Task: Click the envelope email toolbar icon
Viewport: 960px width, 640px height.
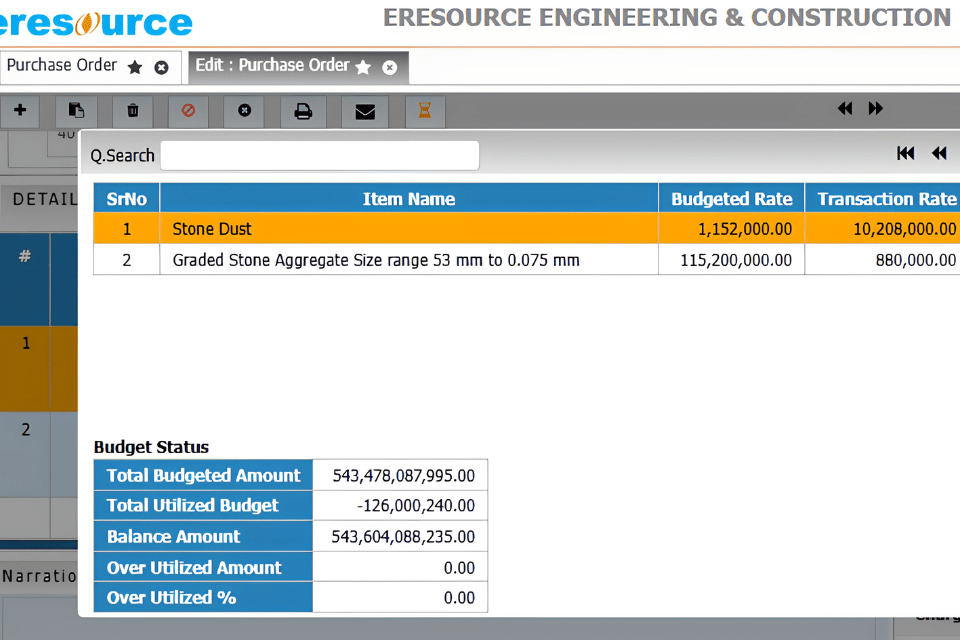Action: [x=365, y=111]
